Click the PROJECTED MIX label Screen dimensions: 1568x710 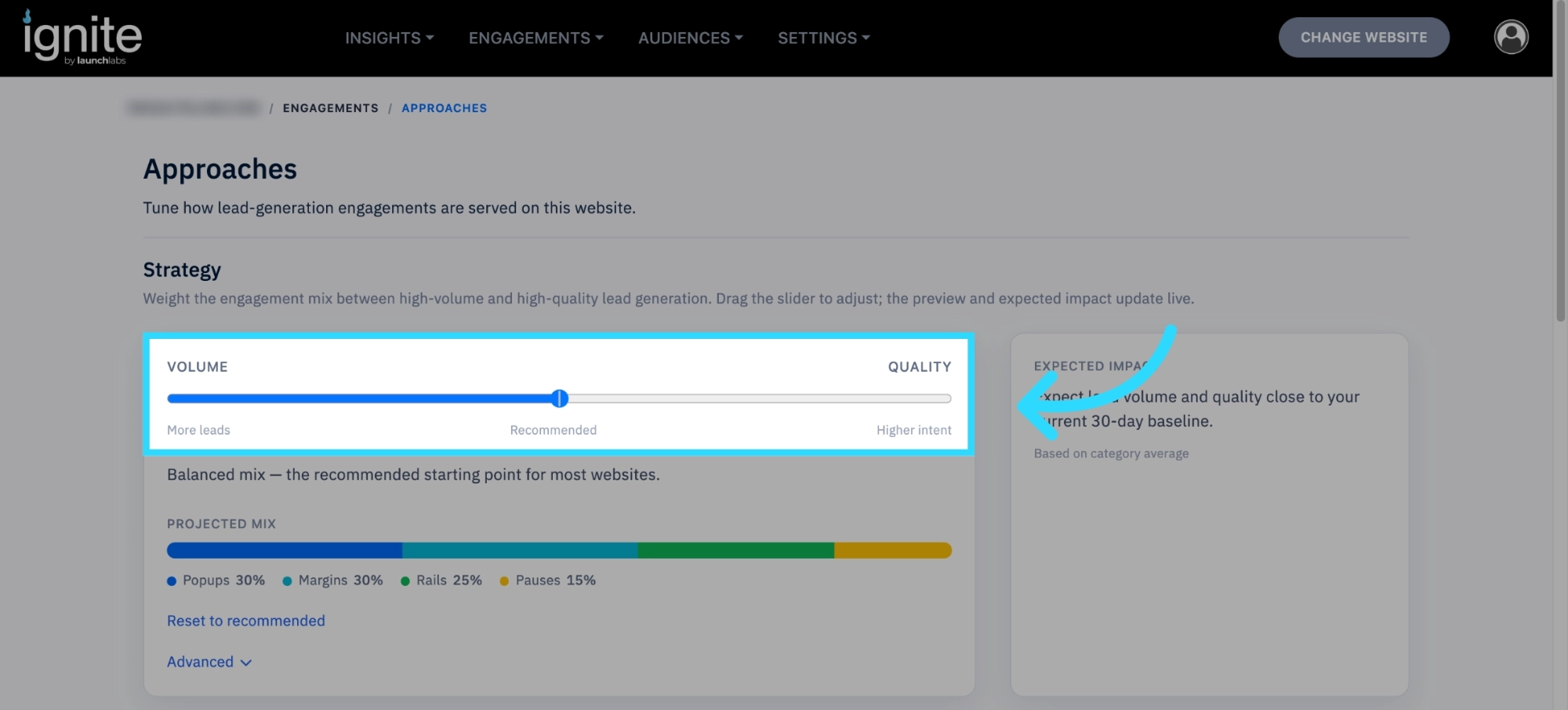(221, 524)
